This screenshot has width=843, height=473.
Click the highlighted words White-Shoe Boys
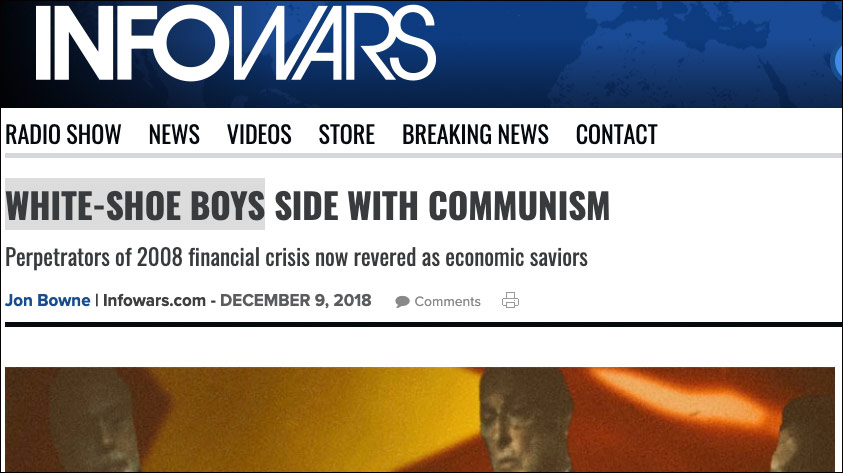pos(135,205)
